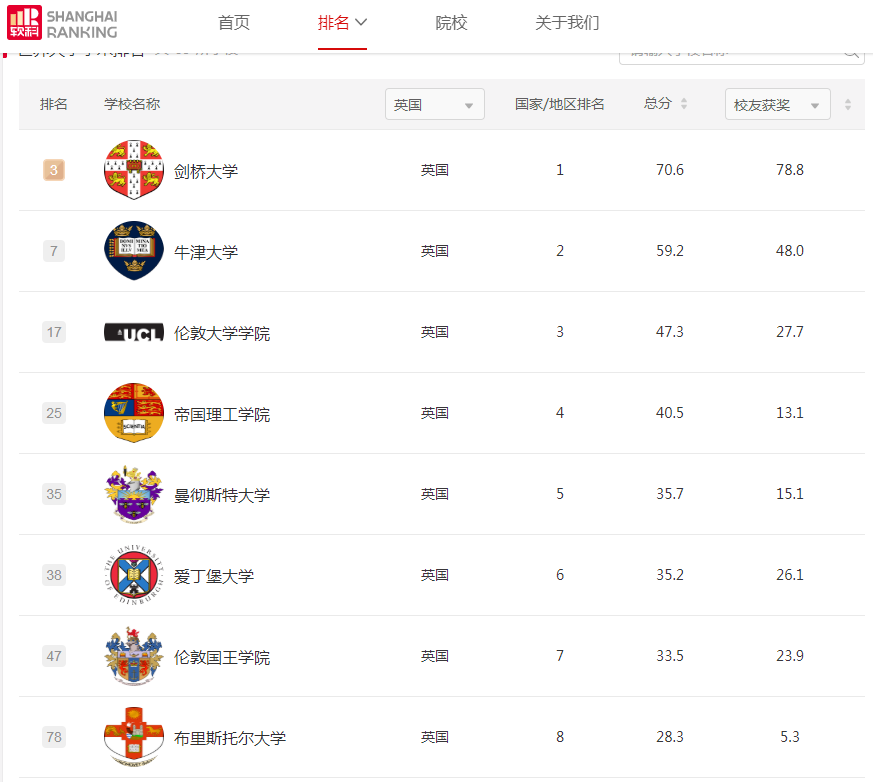Open the 关于我们 navigation item
873x782 pixels.
[567, 23]
